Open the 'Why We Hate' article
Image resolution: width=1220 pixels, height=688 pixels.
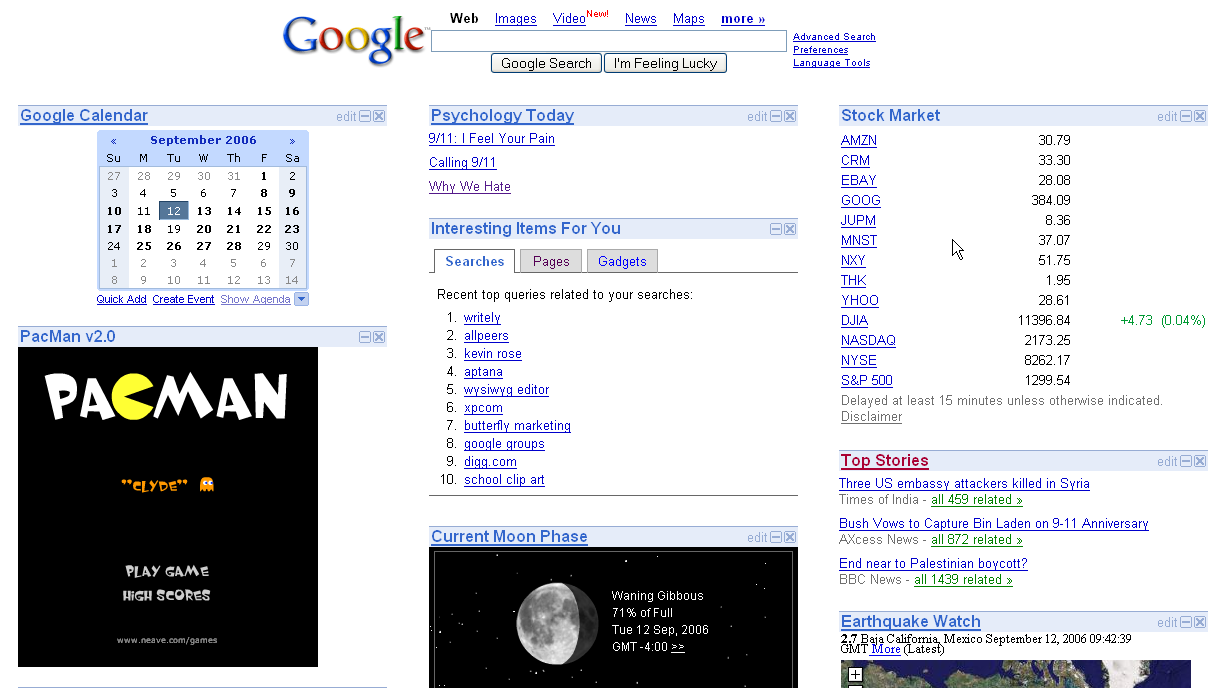pos(470,187)
